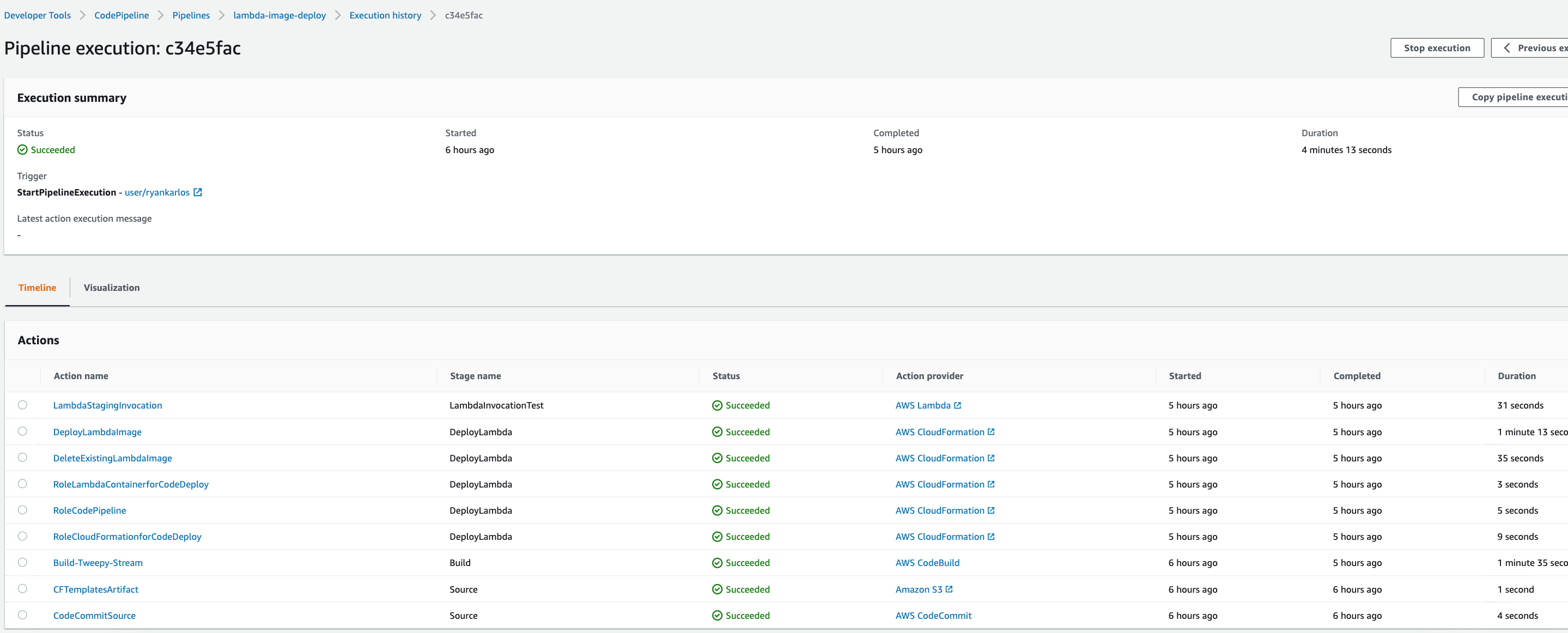Click external link icon in RoleCloudFormationforCodeDeploy provider cell
The image size is (1568, 633).
(x=991, y=536)
